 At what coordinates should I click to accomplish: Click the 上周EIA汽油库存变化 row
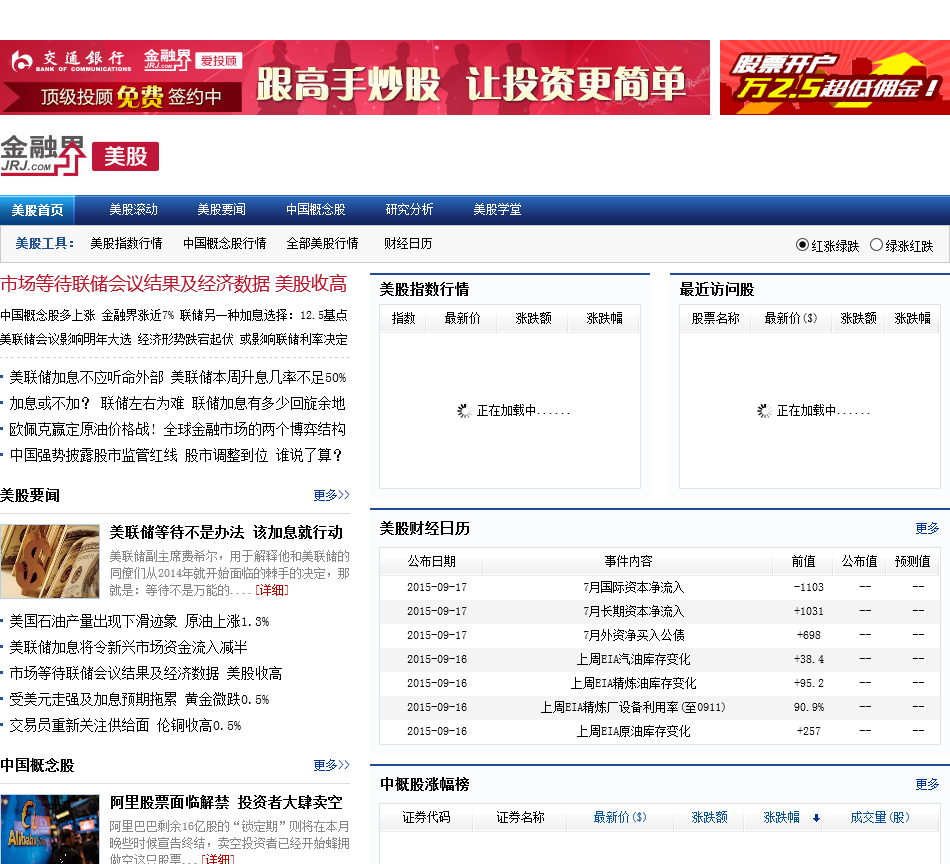tap(659, 659)
